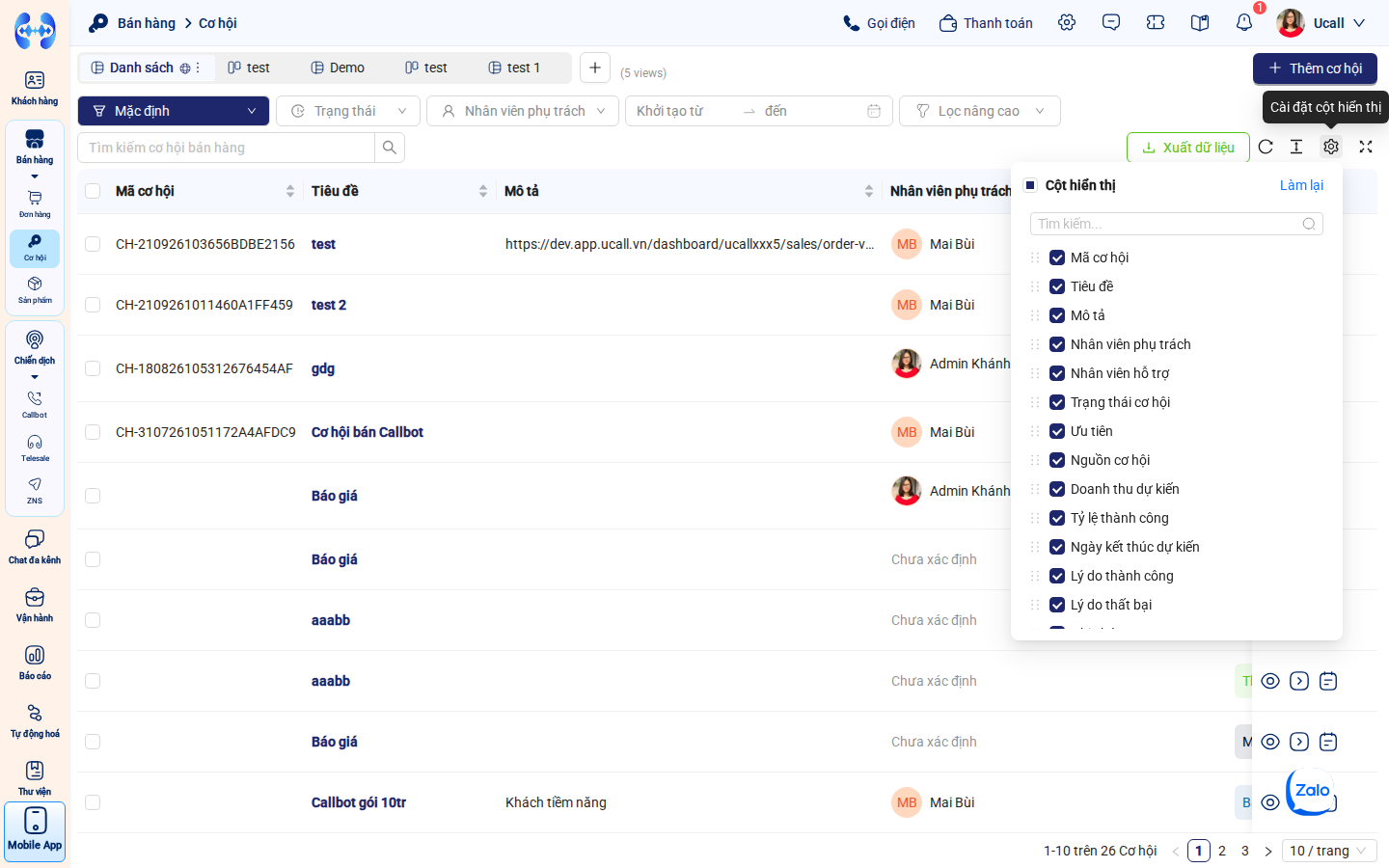This screenshot has height=868, width=1389.
Task: Toggle the Cột hiển thị select-all checkbox
Action: [x=1030, y=185]
